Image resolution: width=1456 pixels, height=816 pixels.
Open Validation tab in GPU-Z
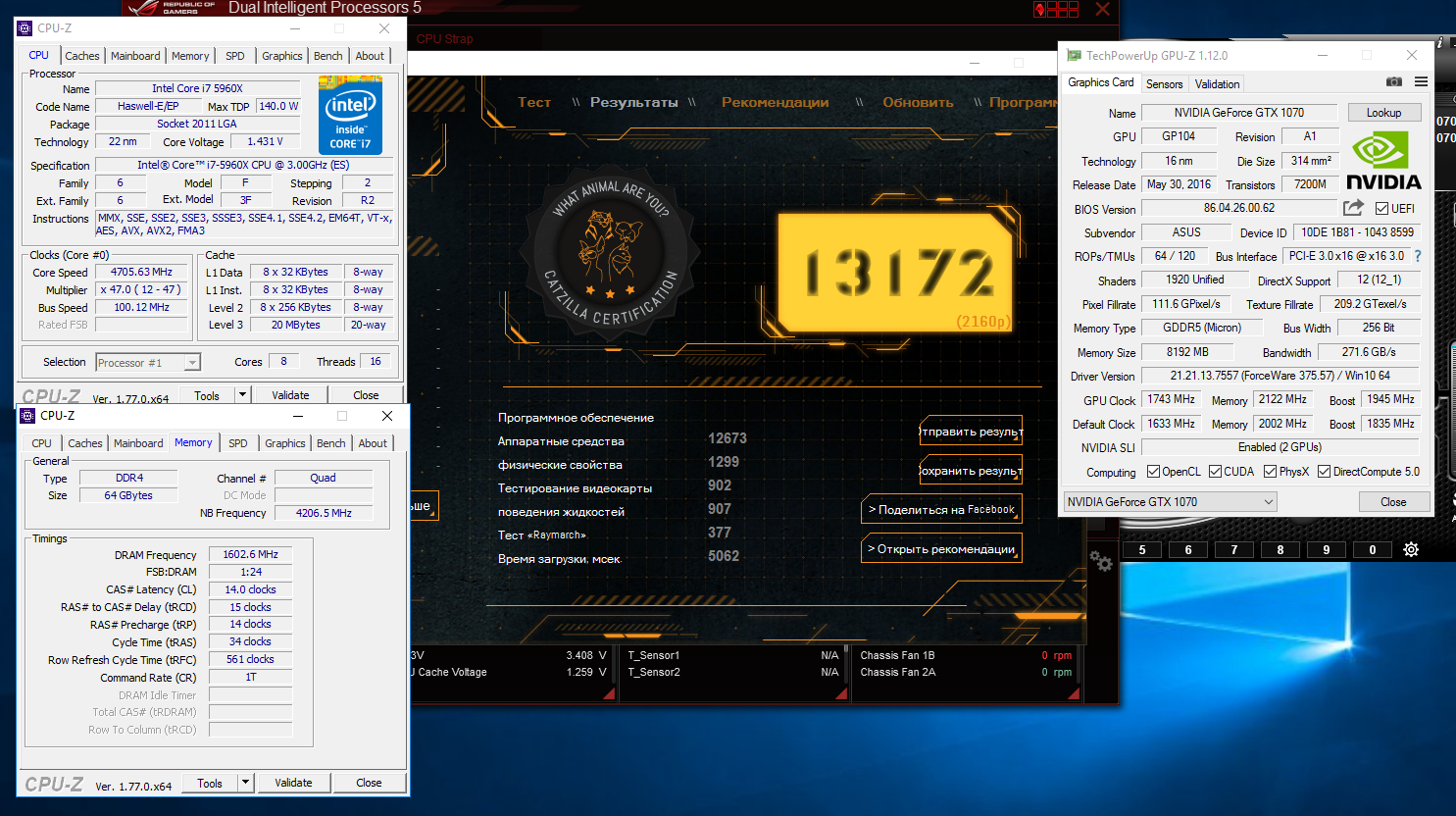point(1218,84)
